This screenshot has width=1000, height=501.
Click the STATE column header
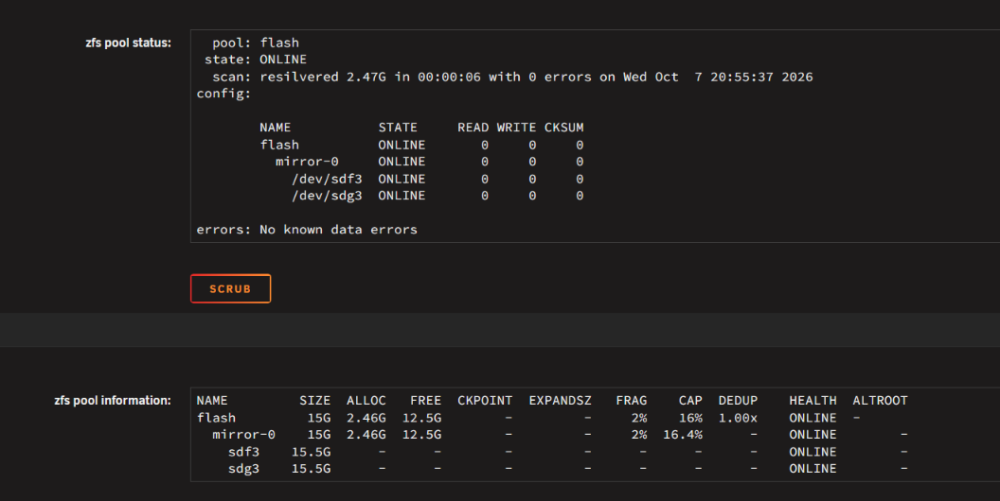click(x=398, y=127)
